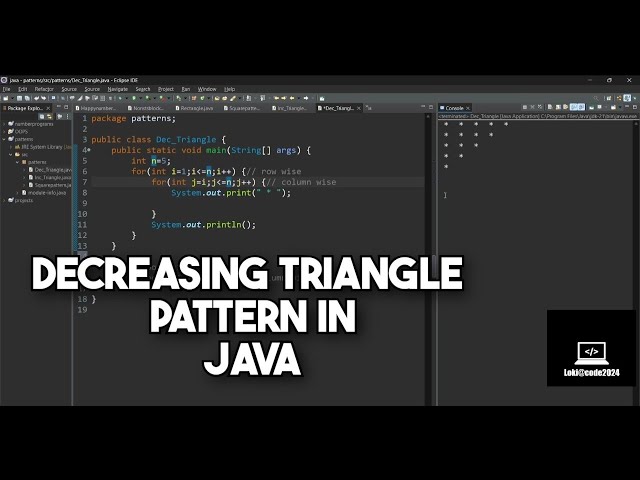Viewport: 640px width, 480px height.
Task: Click the Terminate icon in Console toolbar
Action: [x=525, y=107]
